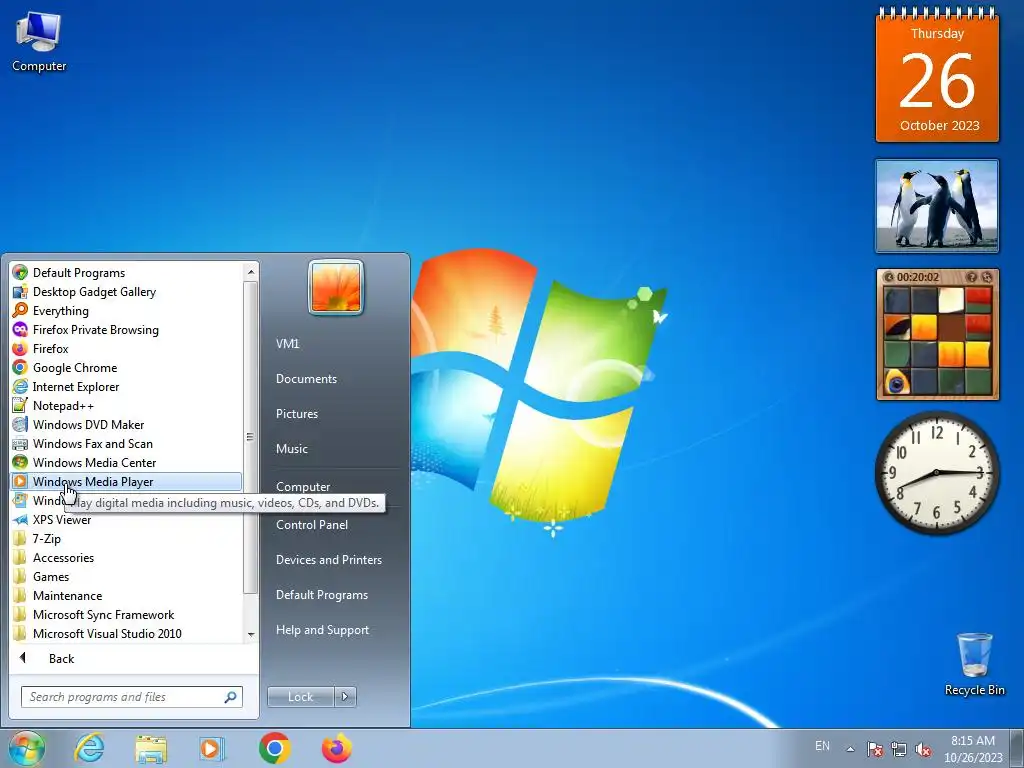Click the taskbar clock showing 8:15 AM

(973, 748)
